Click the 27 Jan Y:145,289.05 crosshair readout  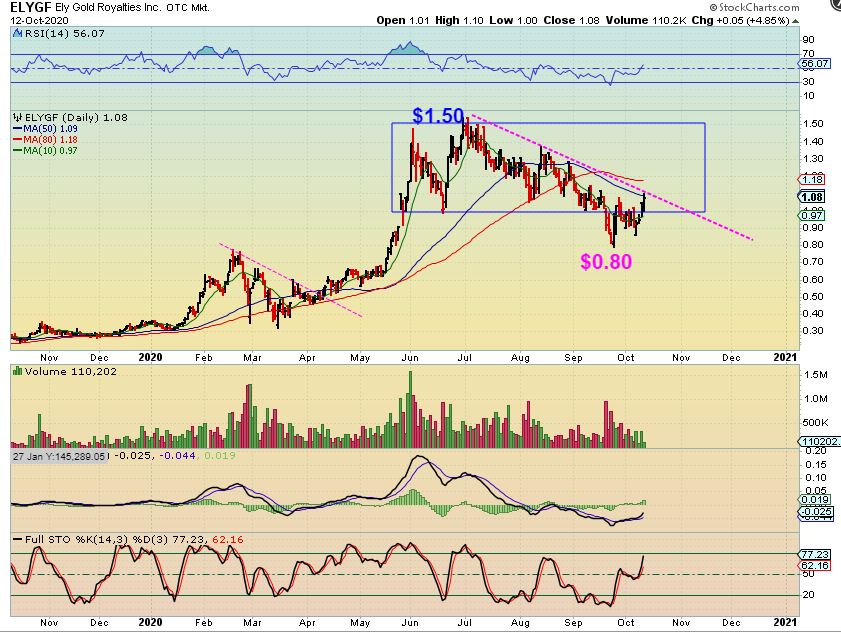[60, 456]
